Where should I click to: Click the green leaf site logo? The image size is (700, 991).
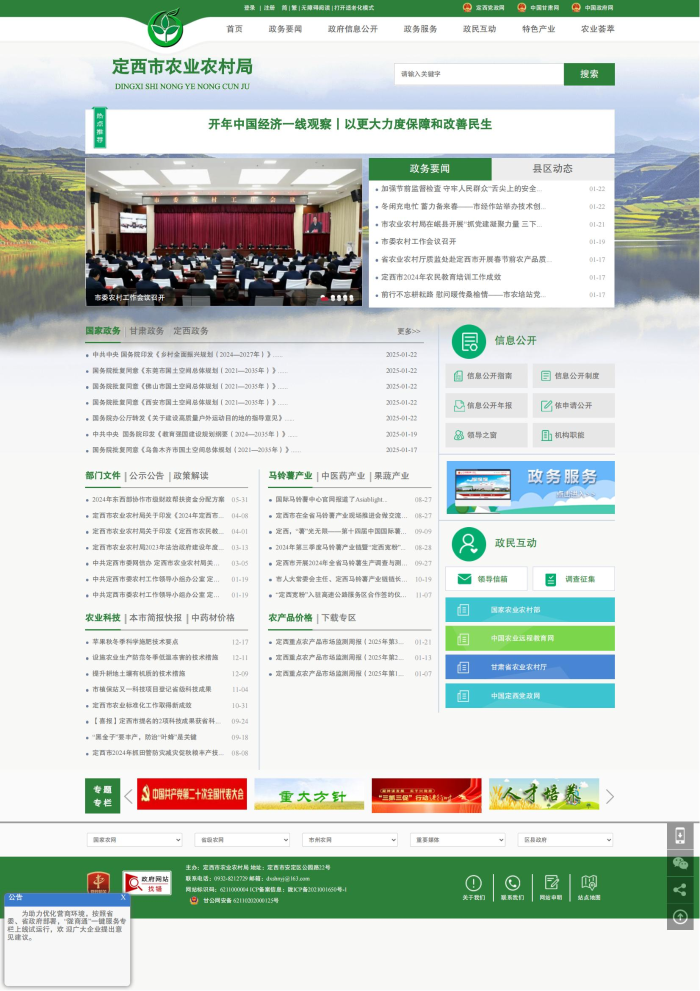[165, 28]
